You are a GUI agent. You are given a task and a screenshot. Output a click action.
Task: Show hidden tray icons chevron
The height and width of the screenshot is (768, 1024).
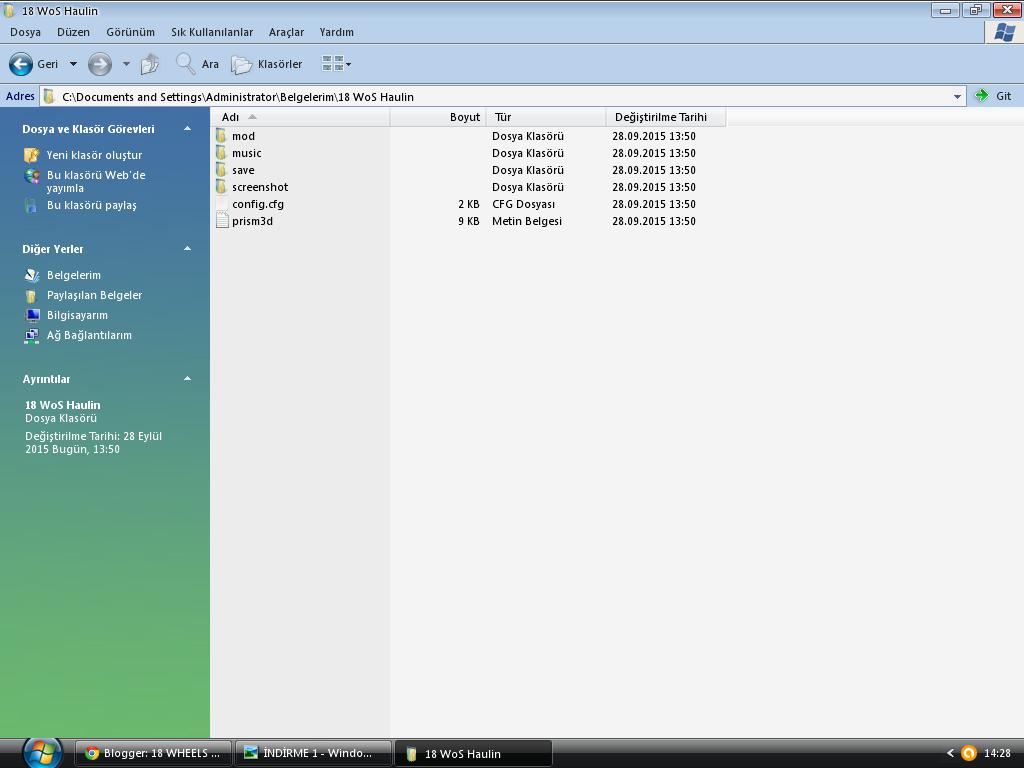point(950,753)
